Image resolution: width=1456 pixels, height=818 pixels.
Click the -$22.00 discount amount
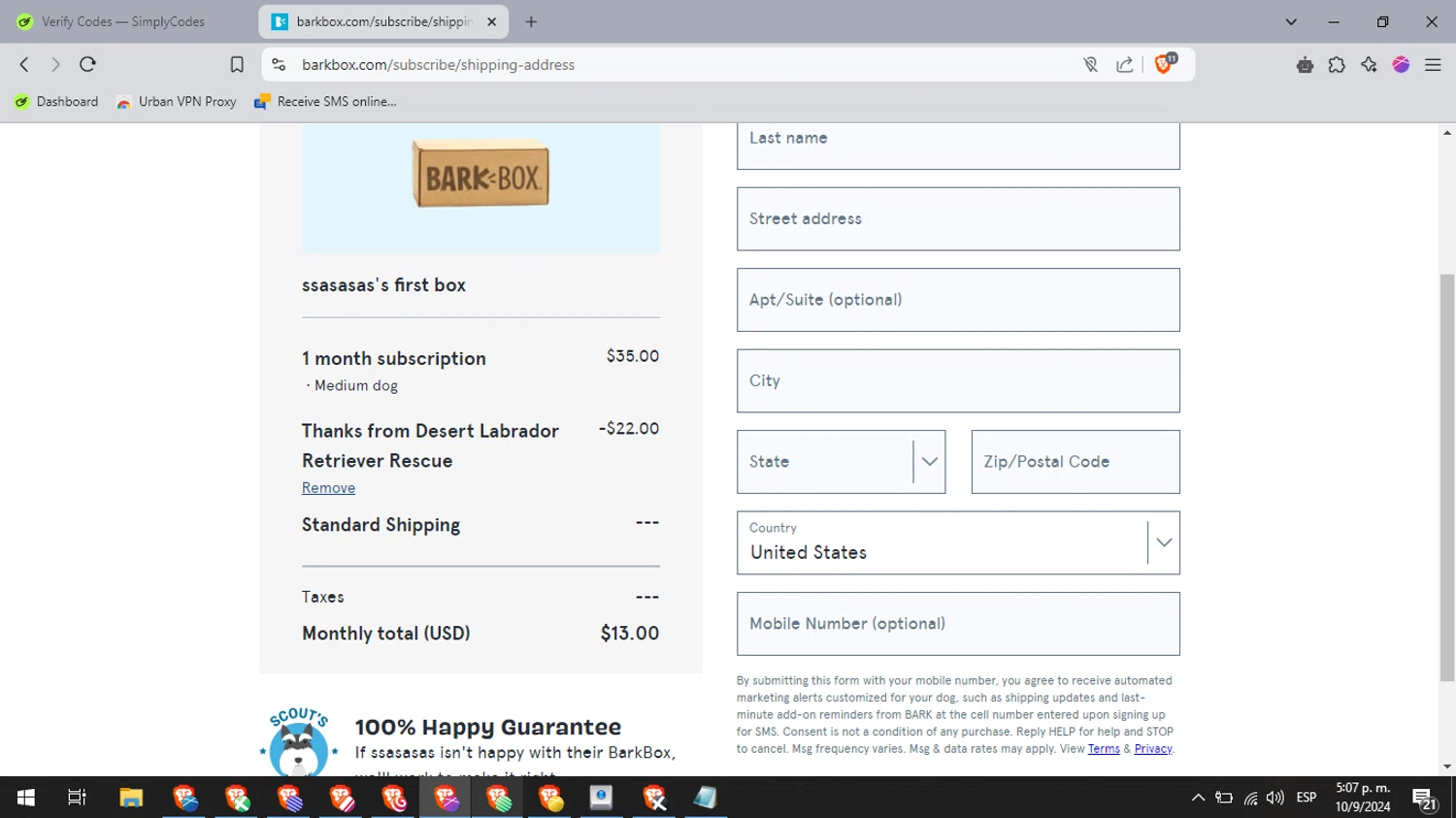(629, 428)
